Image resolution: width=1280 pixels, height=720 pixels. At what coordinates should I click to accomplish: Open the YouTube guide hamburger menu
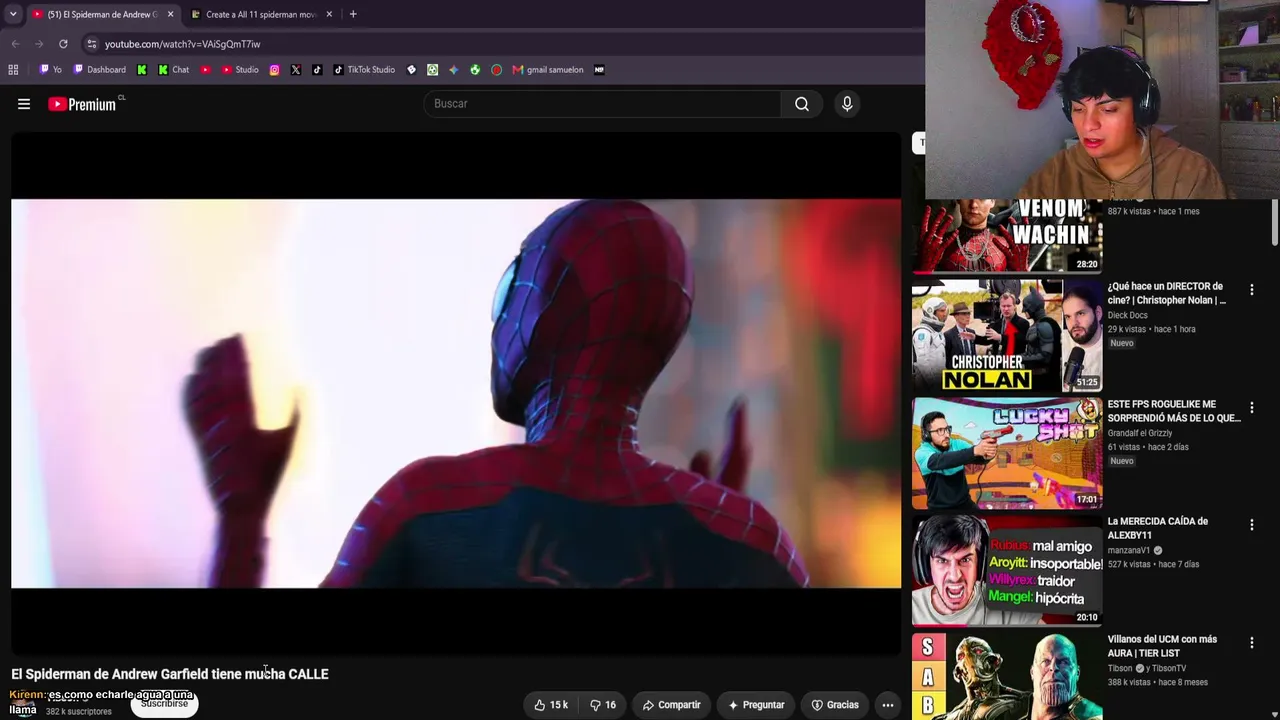point(24,104)
